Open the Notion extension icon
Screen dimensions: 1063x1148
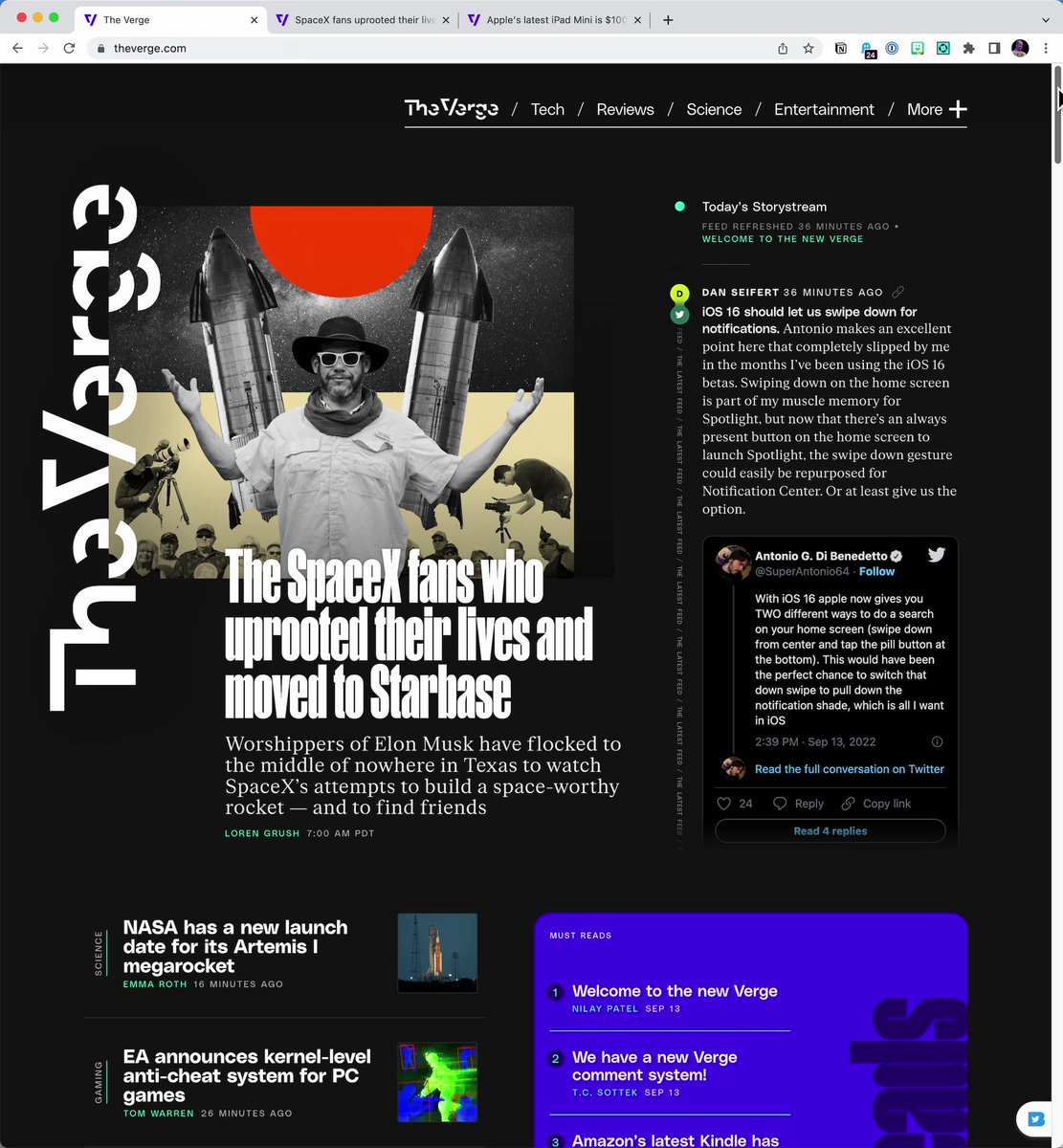[841, 48]
